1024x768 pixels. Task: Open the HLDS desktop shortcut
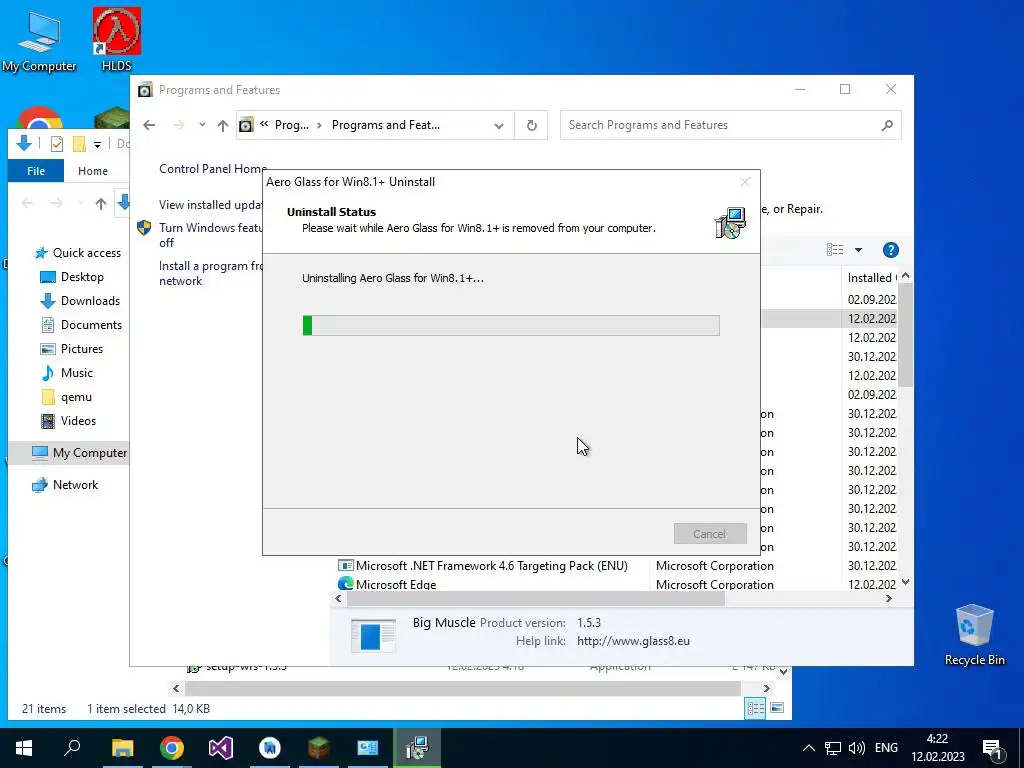click(x=116, y=39)
